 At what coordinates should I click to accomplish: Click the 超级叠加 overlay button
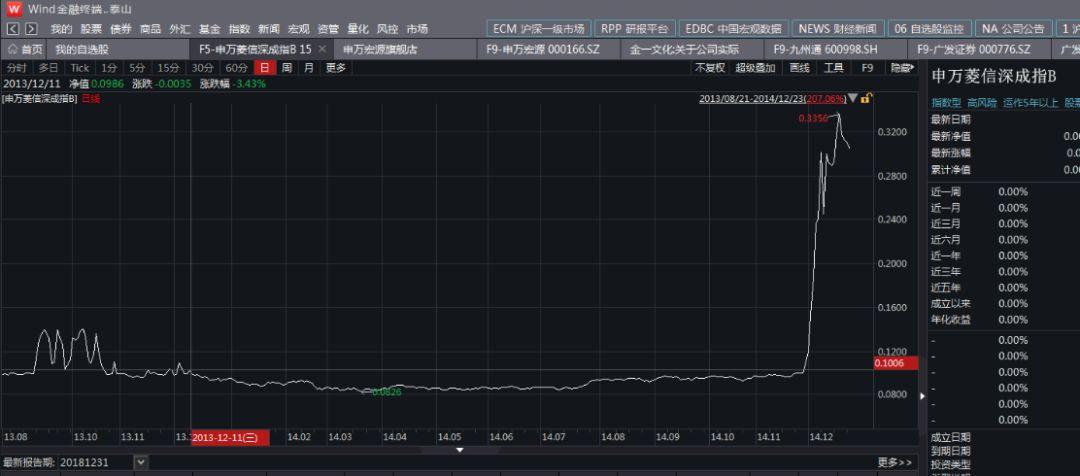[756, 68]
